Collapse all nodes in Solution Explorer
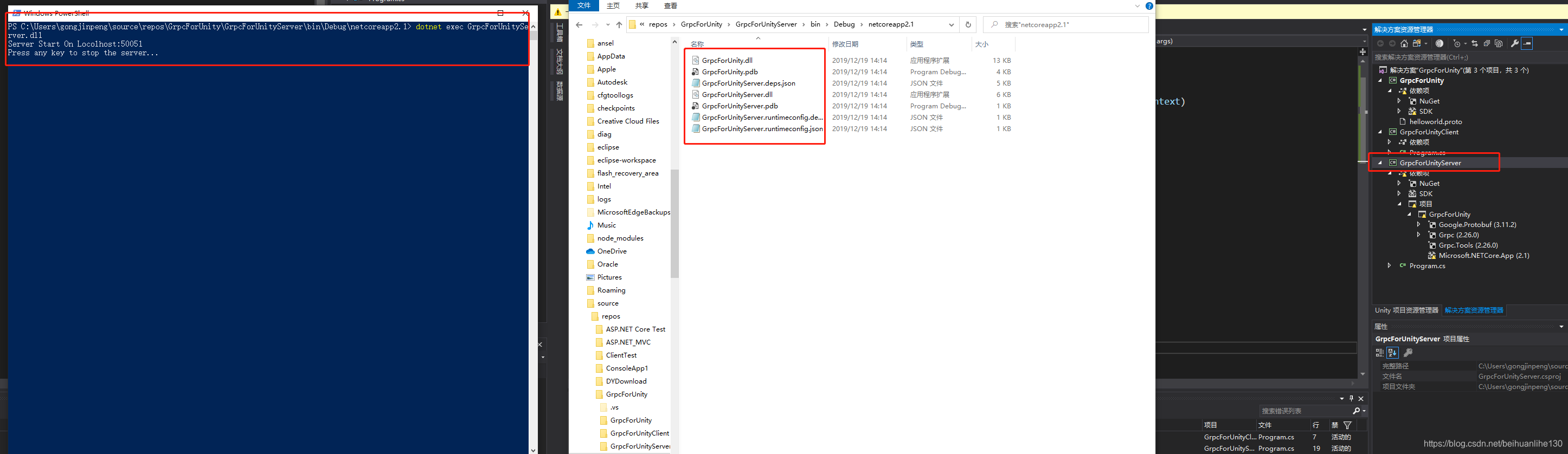The height and width of the screenshot is (454, 1568). click(x=1487, y=43)
